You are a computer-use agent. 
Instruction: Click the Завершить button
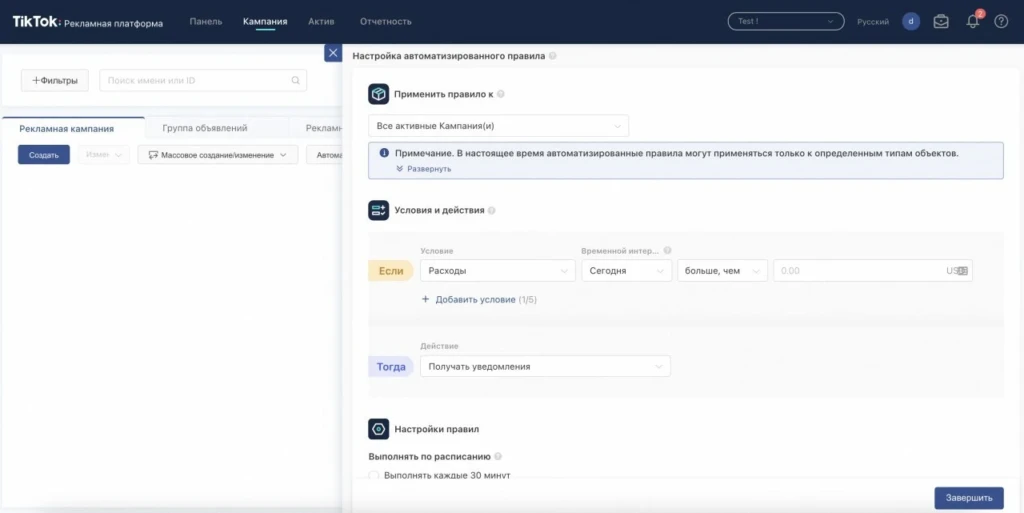coord(969,498)
